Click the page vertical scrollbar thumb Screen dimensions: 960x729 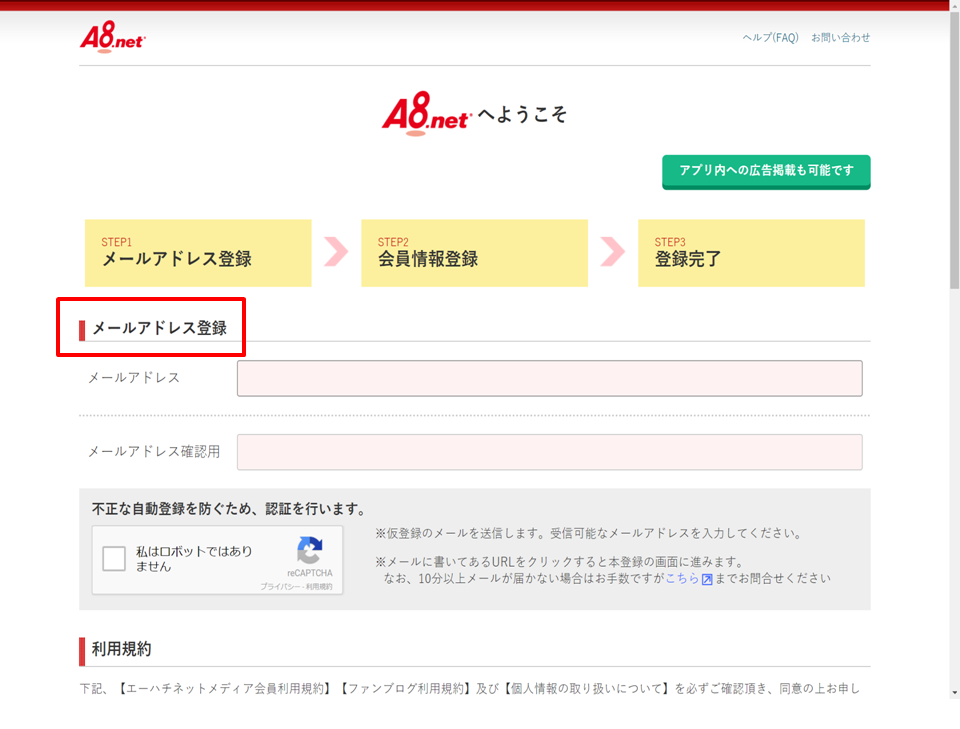[954, 150]
